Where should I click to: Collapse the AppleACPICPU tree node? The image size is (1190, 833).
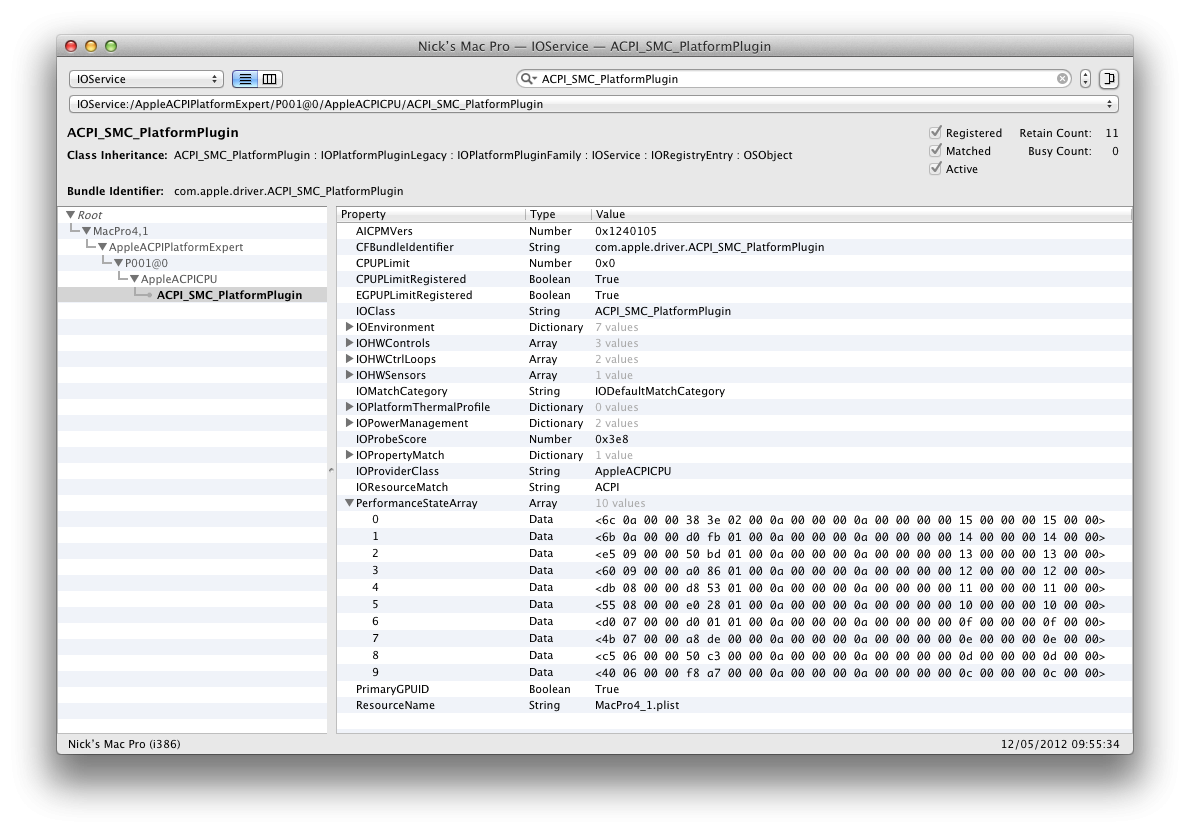pyautogui.click(x=134, y=279)
